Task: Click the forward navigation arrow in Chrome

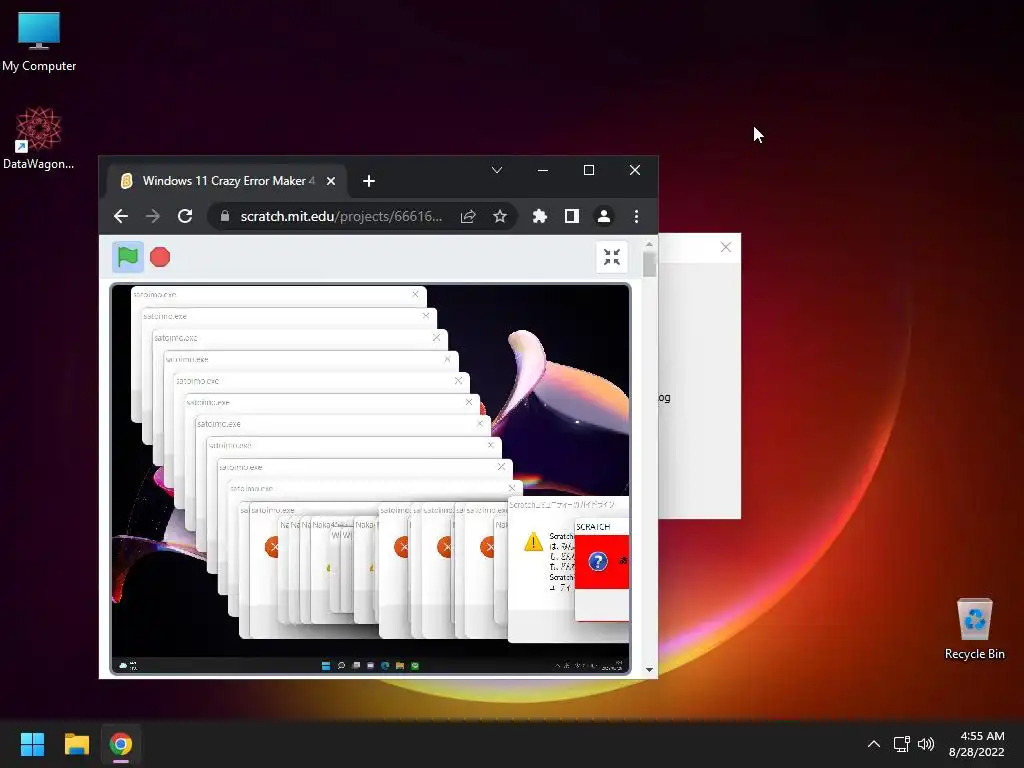Action: (153, 216)
